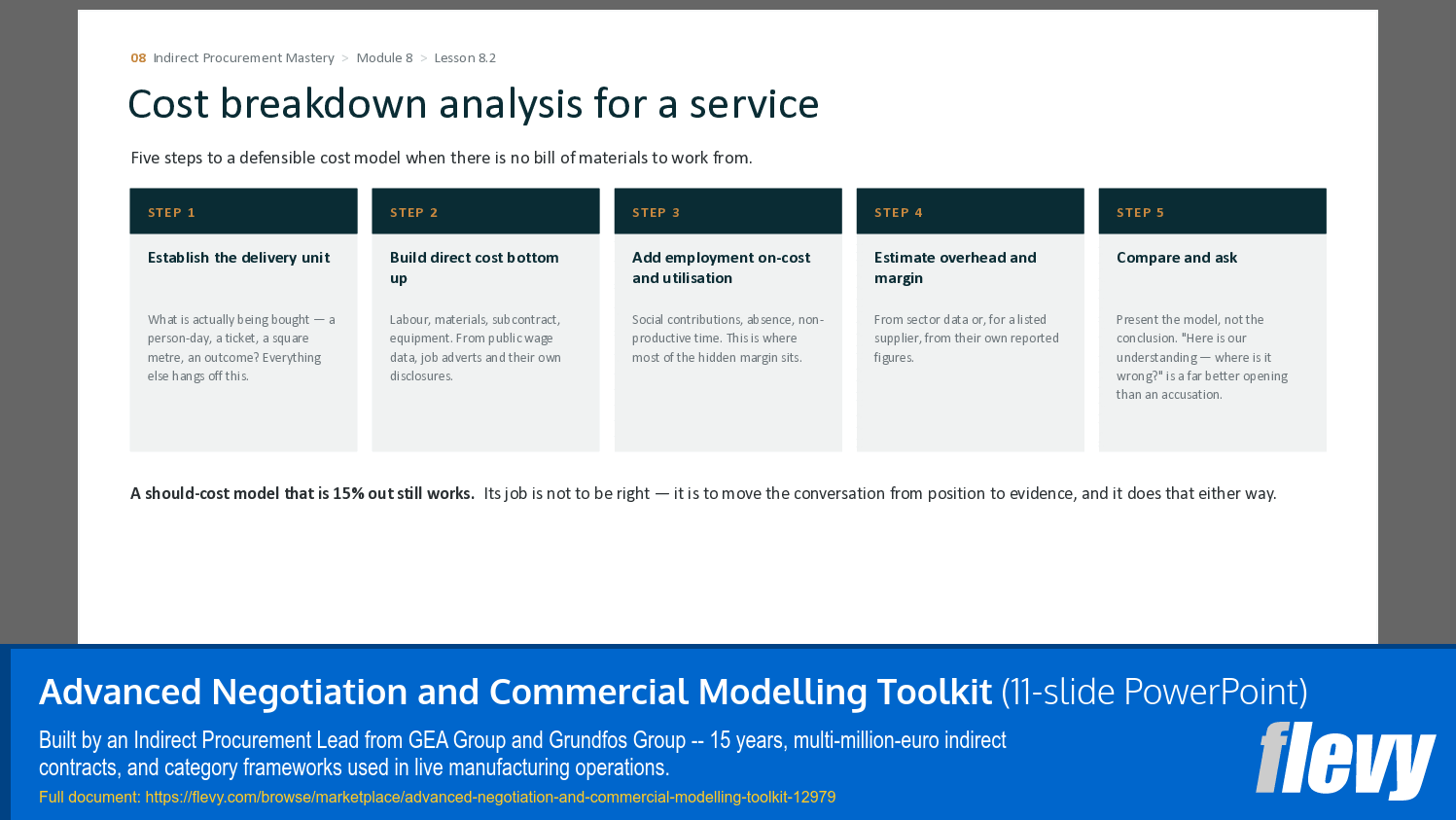Click the 'Five steps to a defensible cost model' subtitle
This screenshot has width=1456, height=820.
point(442,158)
